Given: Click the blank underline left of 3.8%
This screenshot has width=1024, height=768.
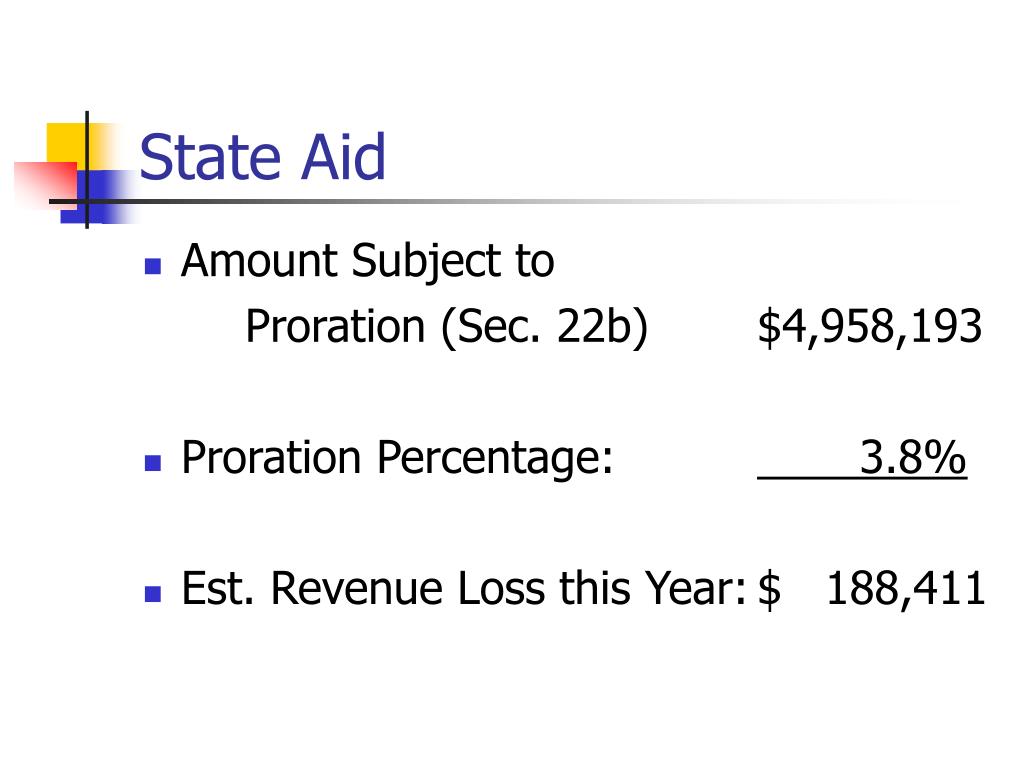Looking at the screenshot, I should click(x=808, y=478).
